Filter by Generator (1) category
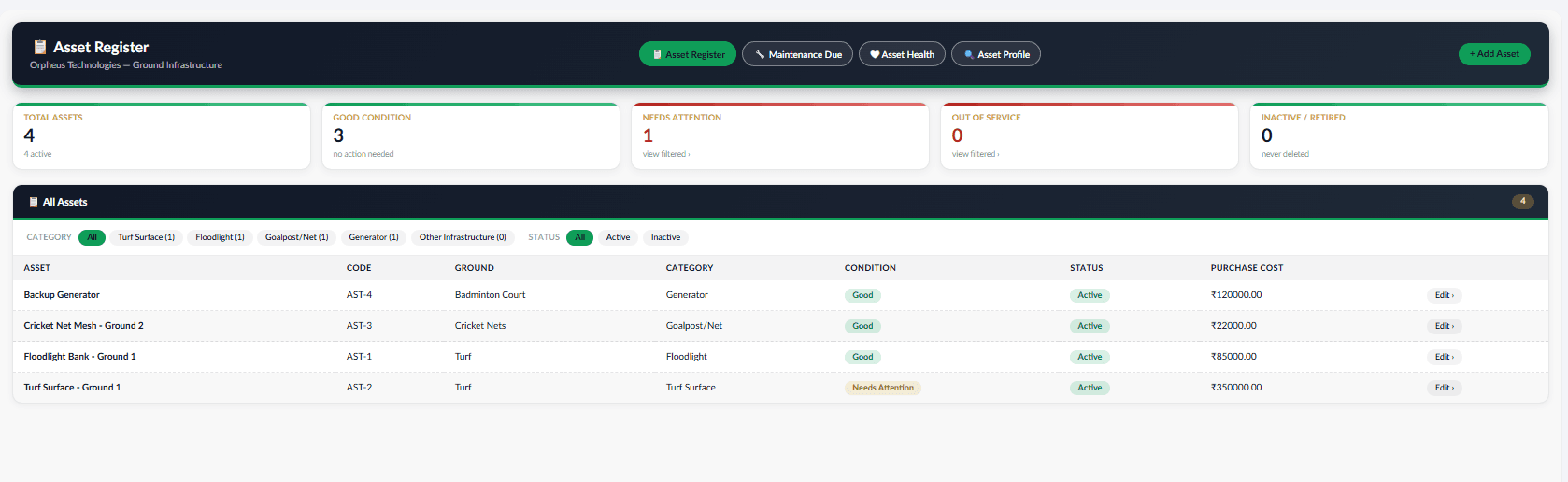 [374, 237]
